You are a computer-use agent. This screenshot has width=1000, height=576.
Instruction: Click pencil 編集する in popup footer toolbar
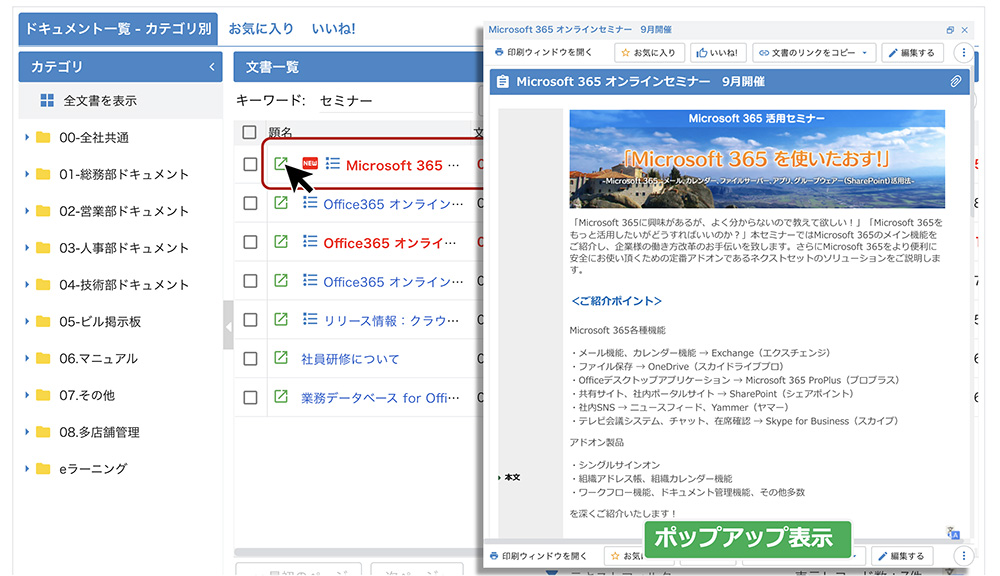coord(901,556)
